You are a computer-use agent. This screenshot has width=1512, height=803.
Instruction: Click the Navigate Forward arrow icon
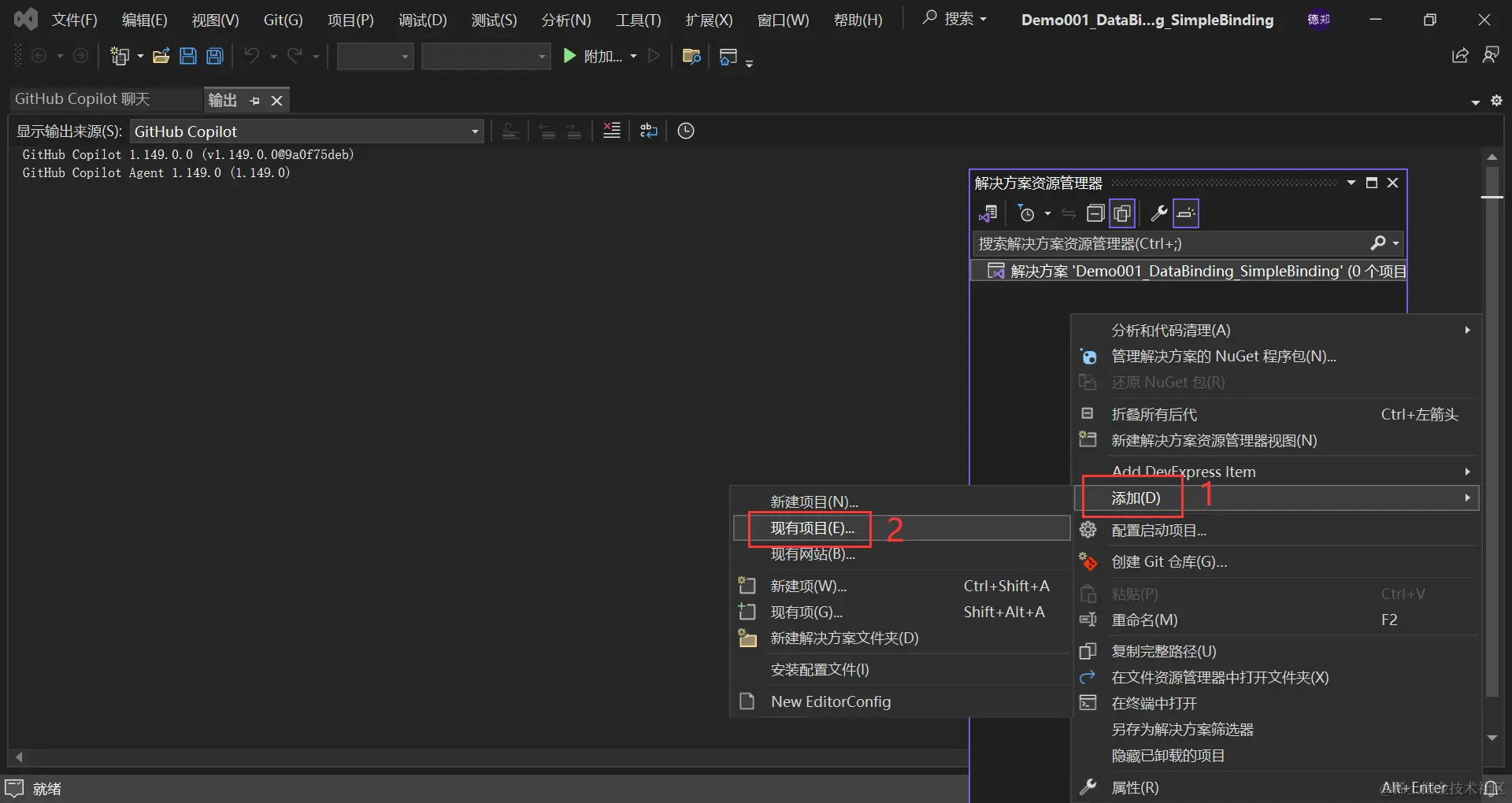[80, 56]
